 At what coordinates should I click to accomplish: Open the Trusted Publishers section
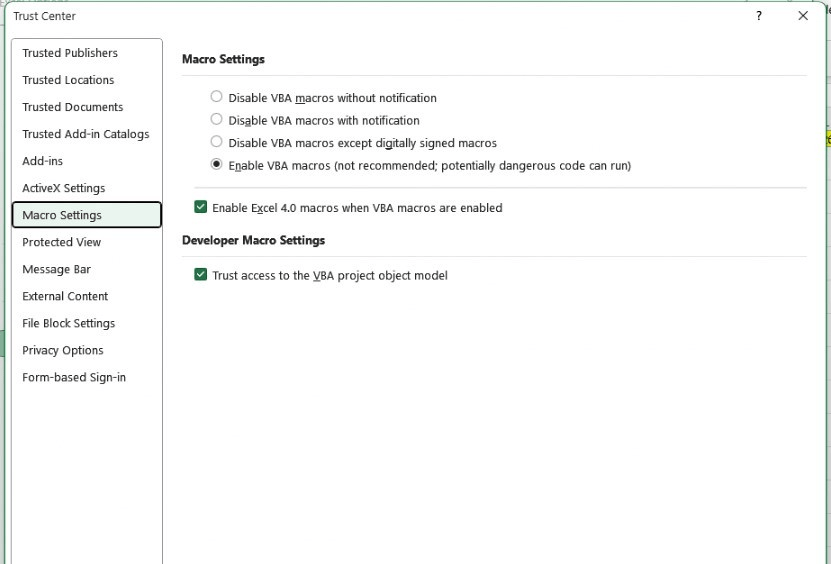[x=87, y=53]
